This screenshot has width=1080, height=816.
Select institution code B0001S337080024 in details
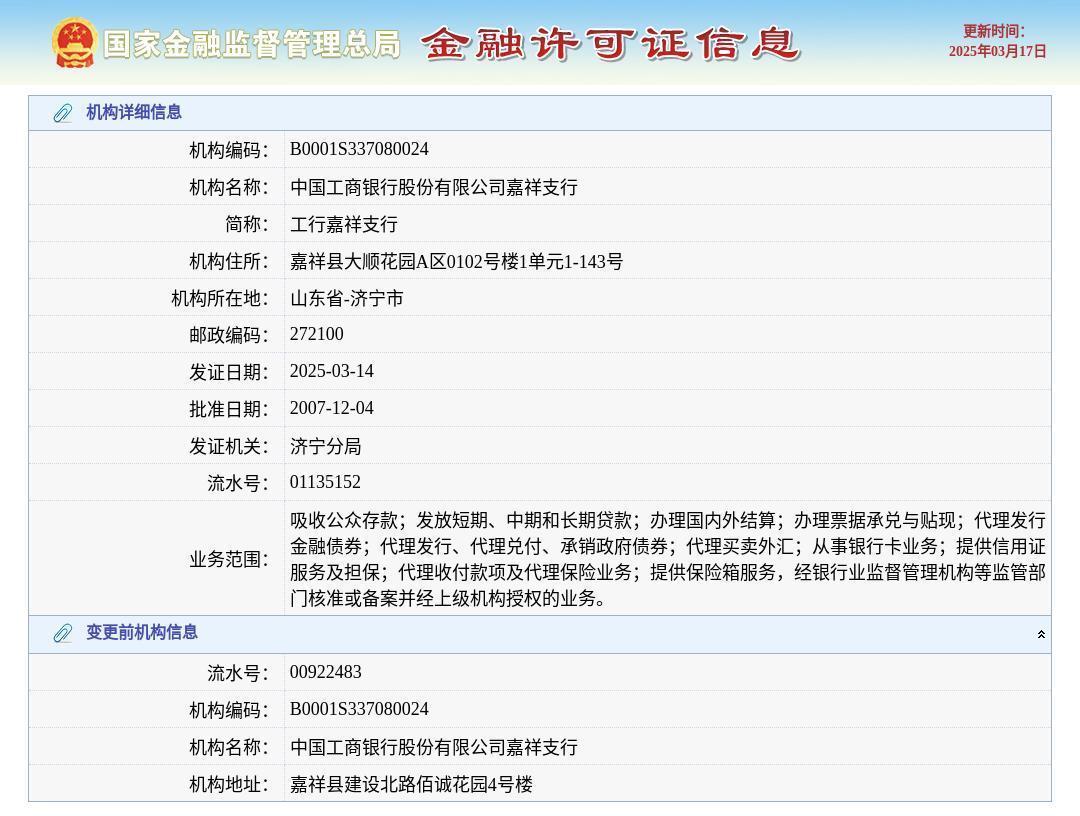359,150
